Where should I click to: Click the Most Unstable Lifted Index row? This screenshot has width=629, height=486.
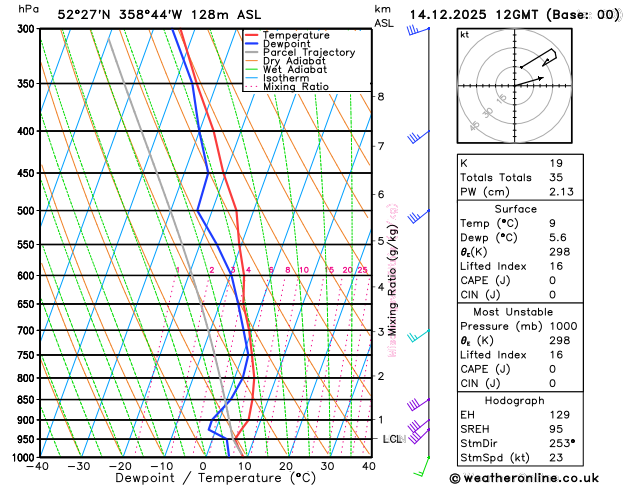click(520, 355)
